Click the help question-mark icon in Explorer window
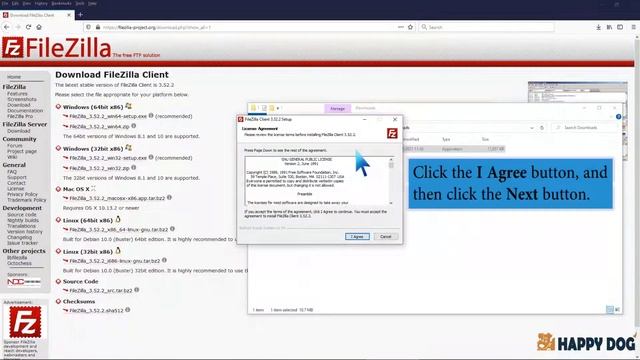Image resolution: width=640 pixels, height=360 pixels. [x=618, y=117]
